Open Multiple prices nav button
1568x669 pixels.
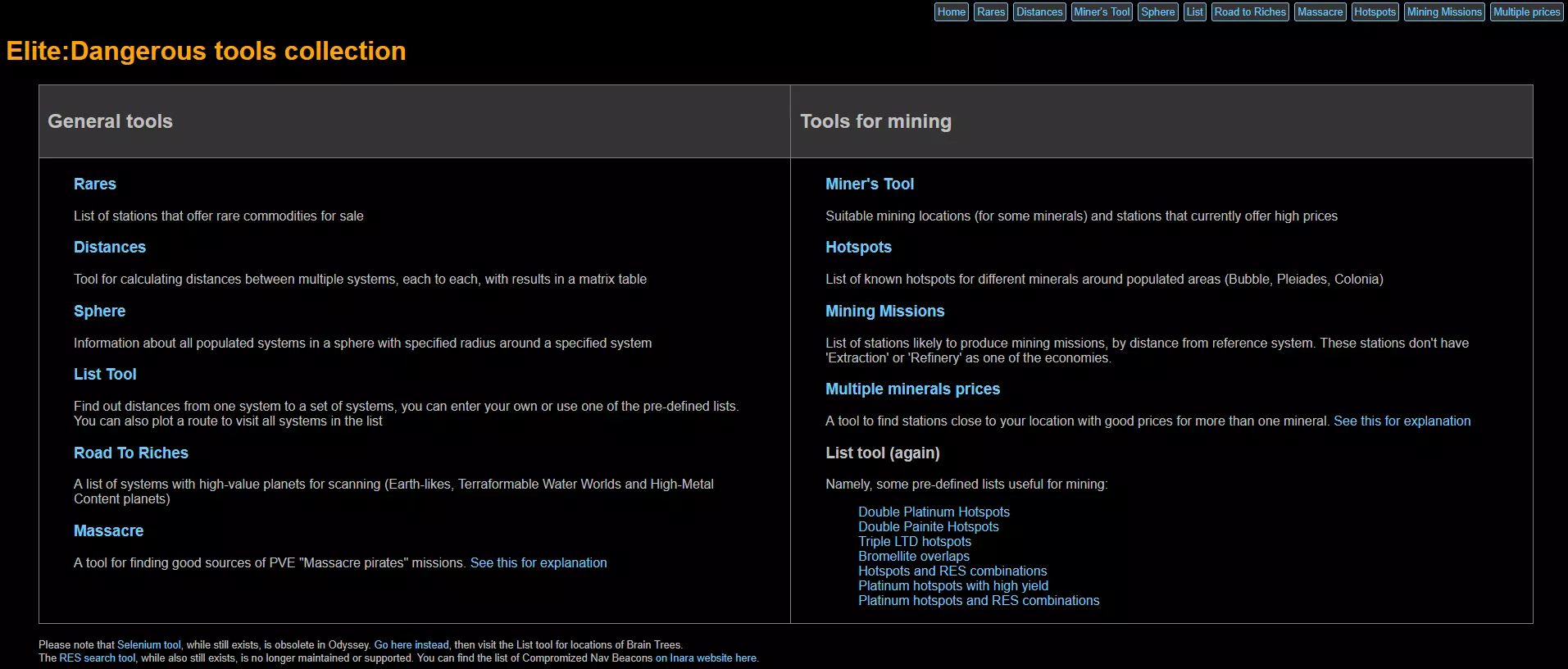(1526, 11)
